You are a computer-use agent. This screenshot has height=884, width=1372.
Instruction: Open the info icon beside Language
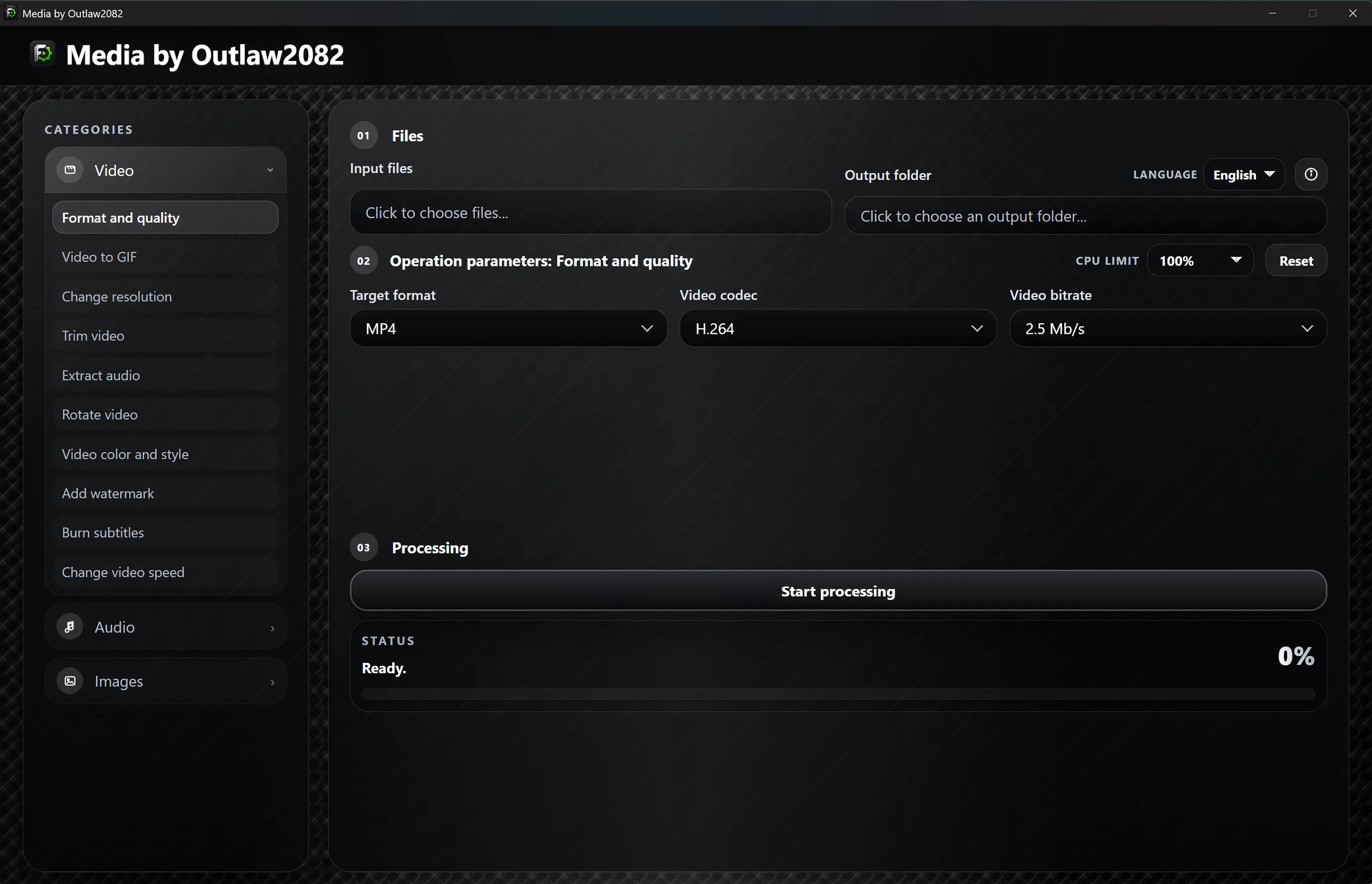coord(1311,175)
